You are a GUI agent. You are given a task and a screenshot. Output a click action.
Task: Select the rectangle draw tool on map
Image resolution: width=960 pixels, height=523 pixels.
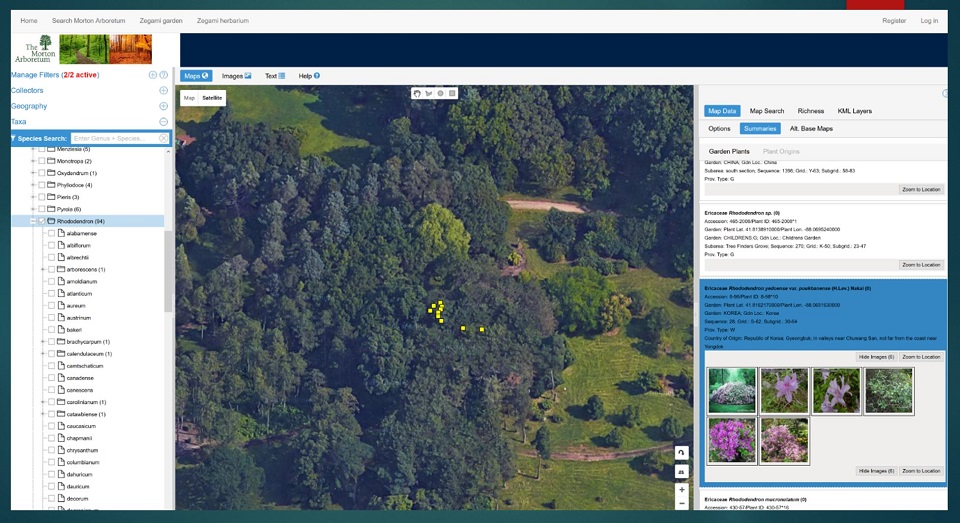[x=452, y=93]
